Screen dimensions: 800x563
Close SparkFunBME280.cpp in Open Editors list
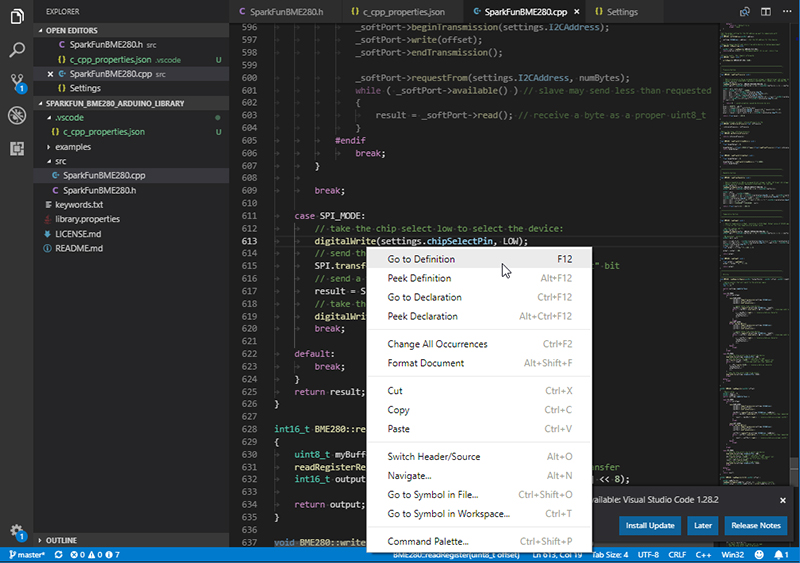(50, 74)
